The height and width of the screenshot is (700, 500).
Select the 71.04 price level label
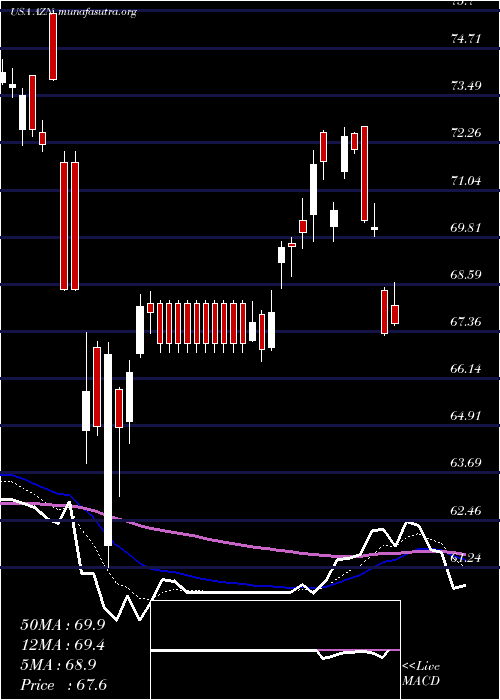(x=466, y=181)
